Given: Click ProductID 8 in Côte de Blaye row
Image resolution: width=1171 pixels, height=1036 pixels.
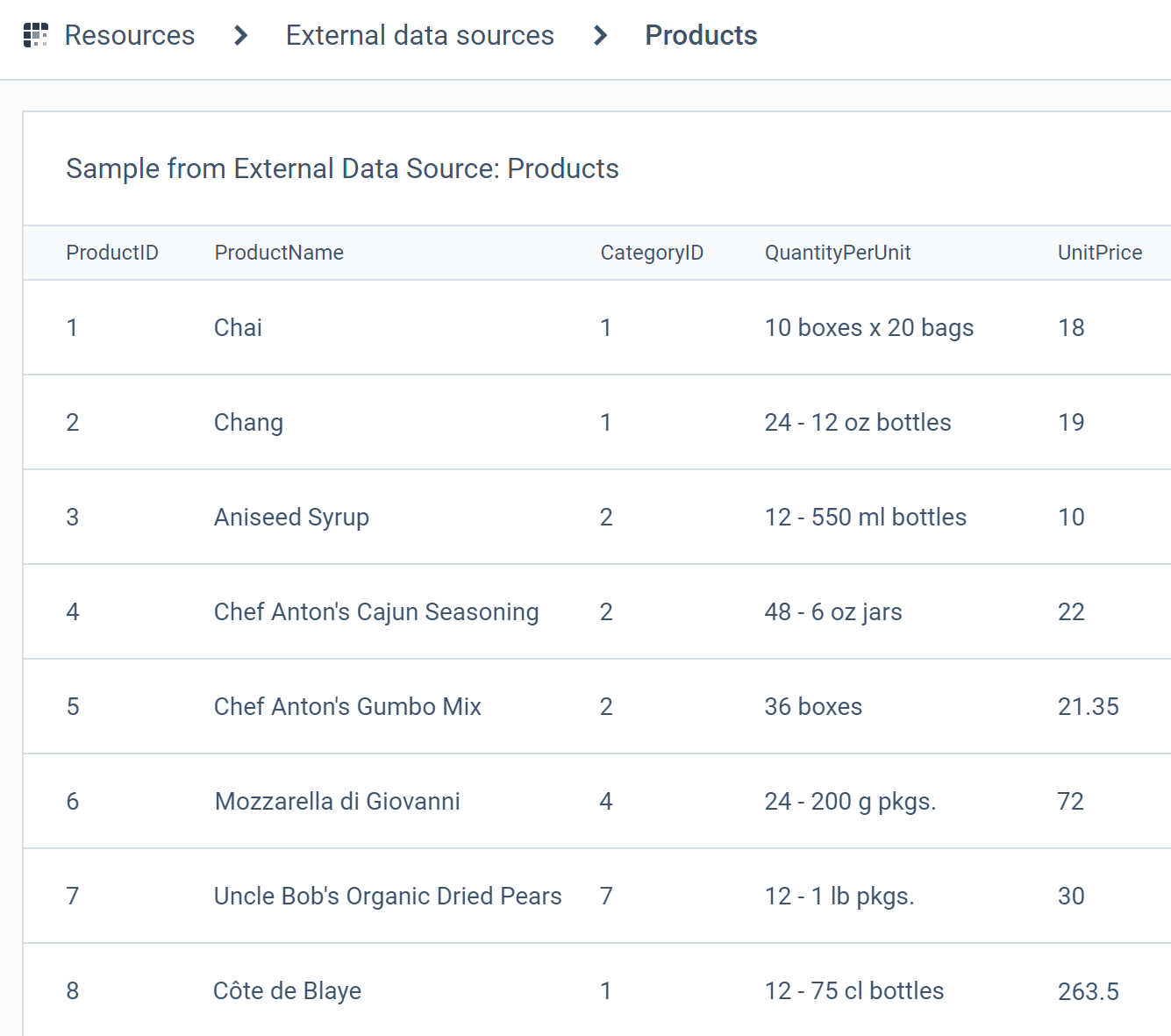Looking at the screenshot, I should coord(73,990).
